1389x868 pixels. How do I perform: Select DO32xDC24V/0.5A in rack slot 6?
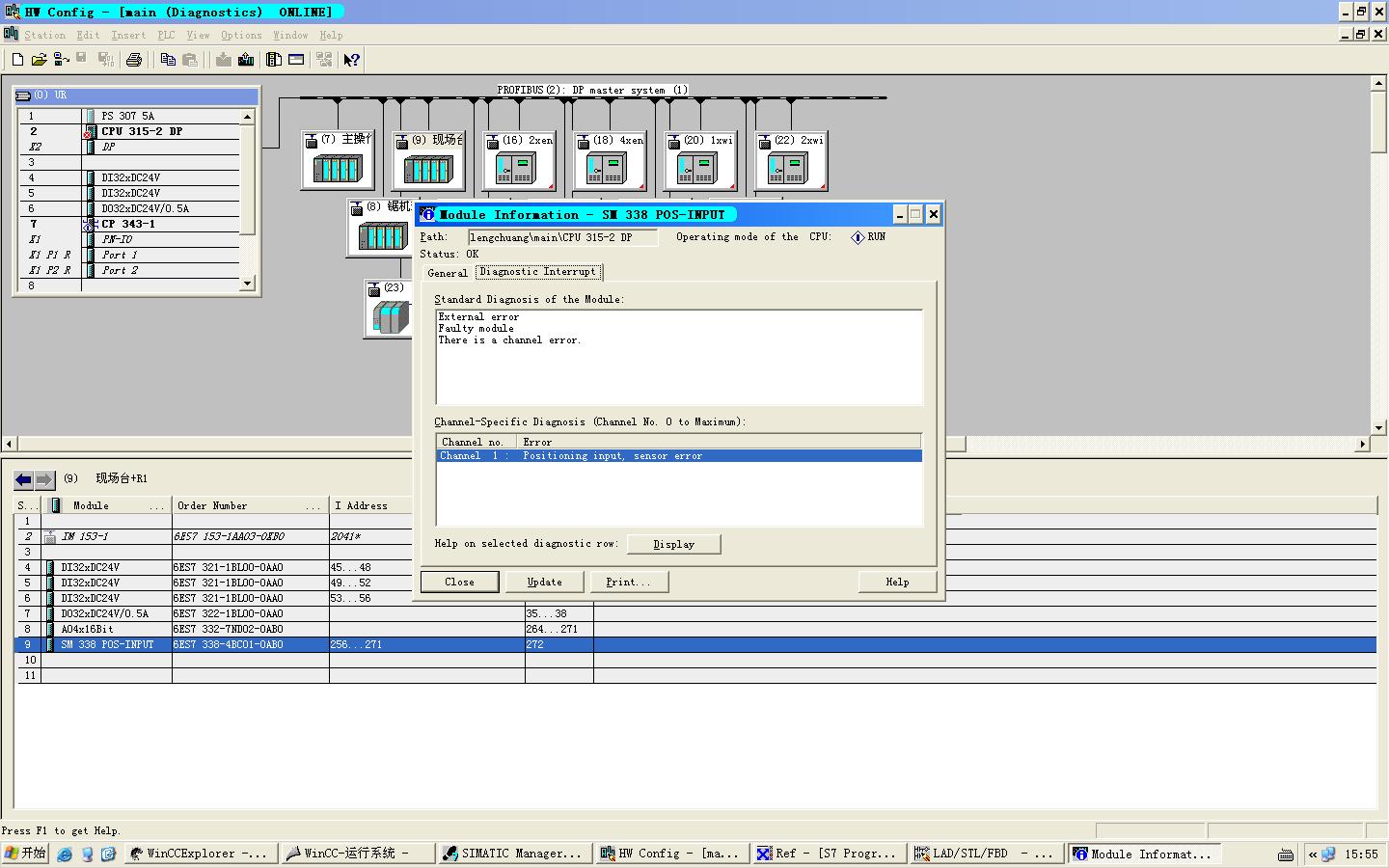[127, 208]
